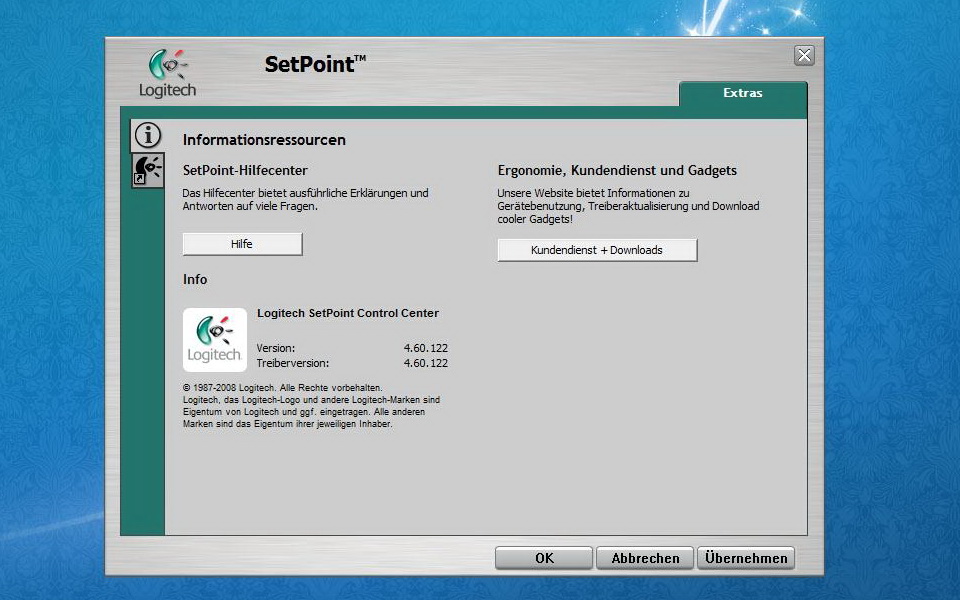Select the Version number 4.60.122
The width and height of the screenshot is (960, 600).
426,348
